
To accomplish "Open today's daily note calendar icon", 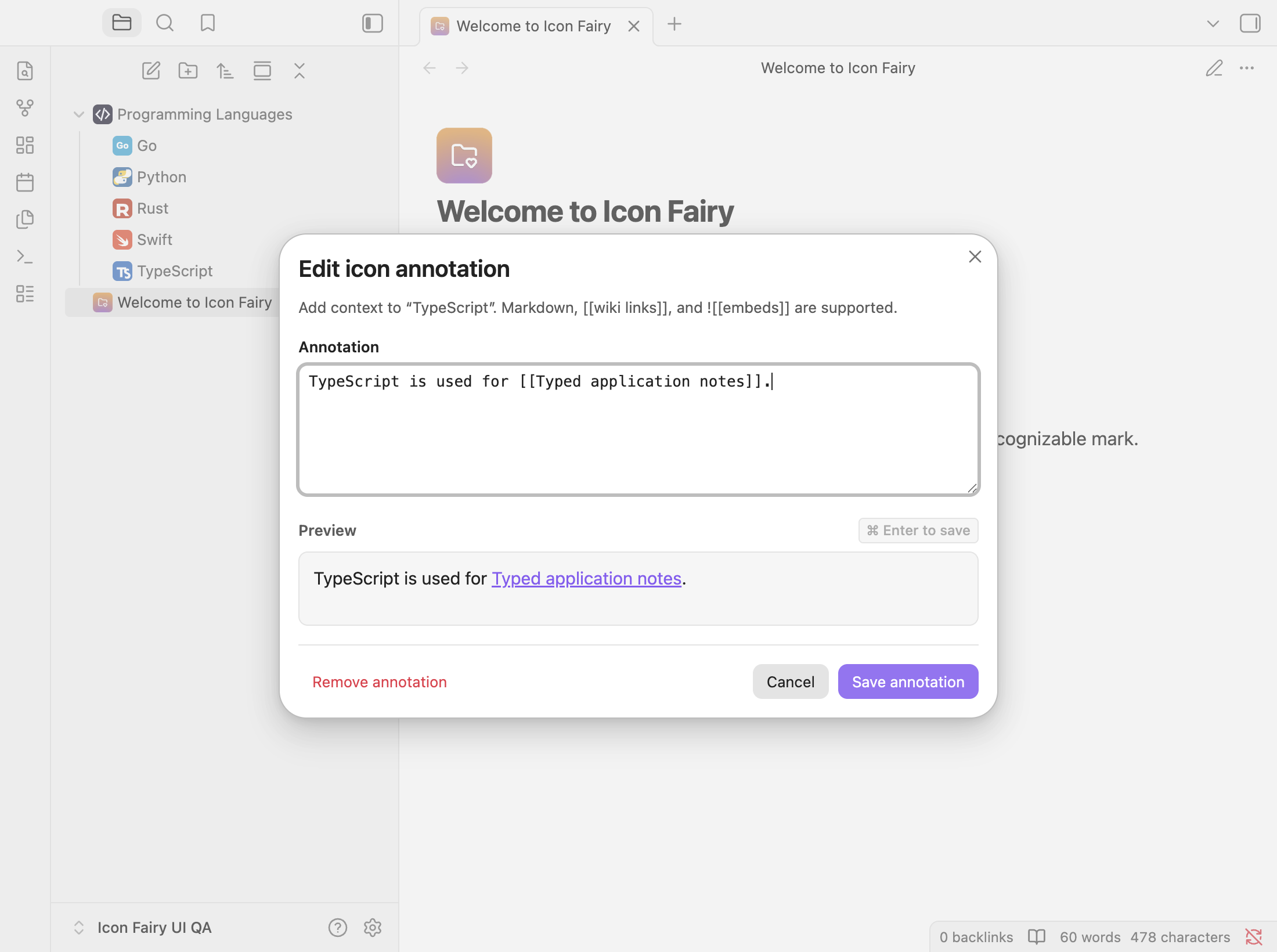I will coord(25,182).
